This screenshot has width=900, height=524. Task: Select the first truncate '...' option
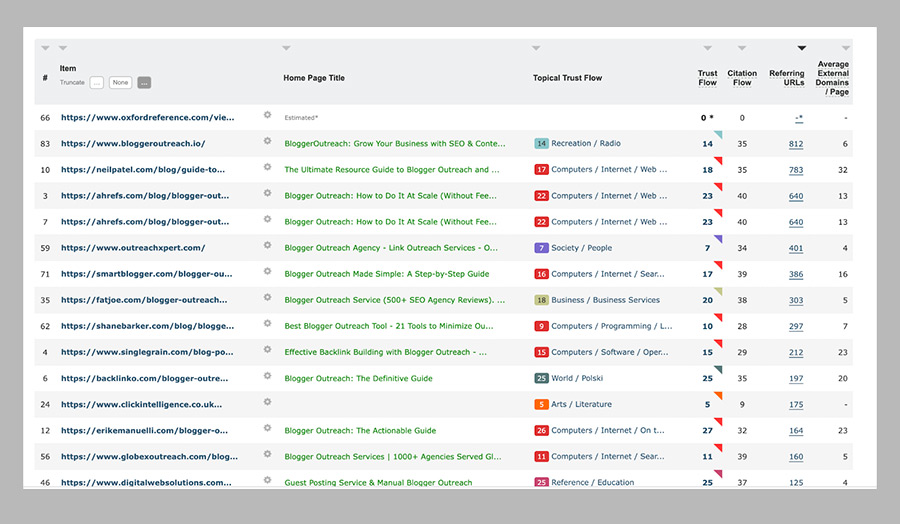pyautogui.click(x=96, y=83)
